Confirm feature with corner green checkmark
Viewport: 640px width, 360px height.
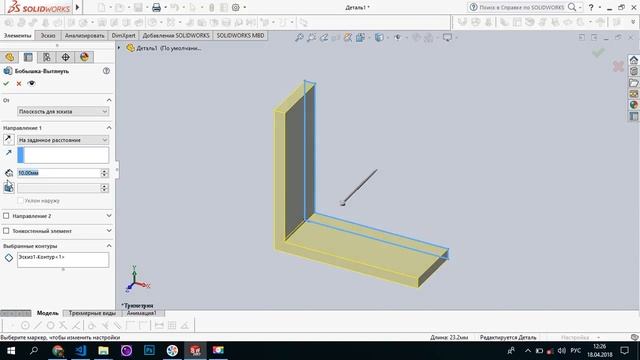coord(598,53)
